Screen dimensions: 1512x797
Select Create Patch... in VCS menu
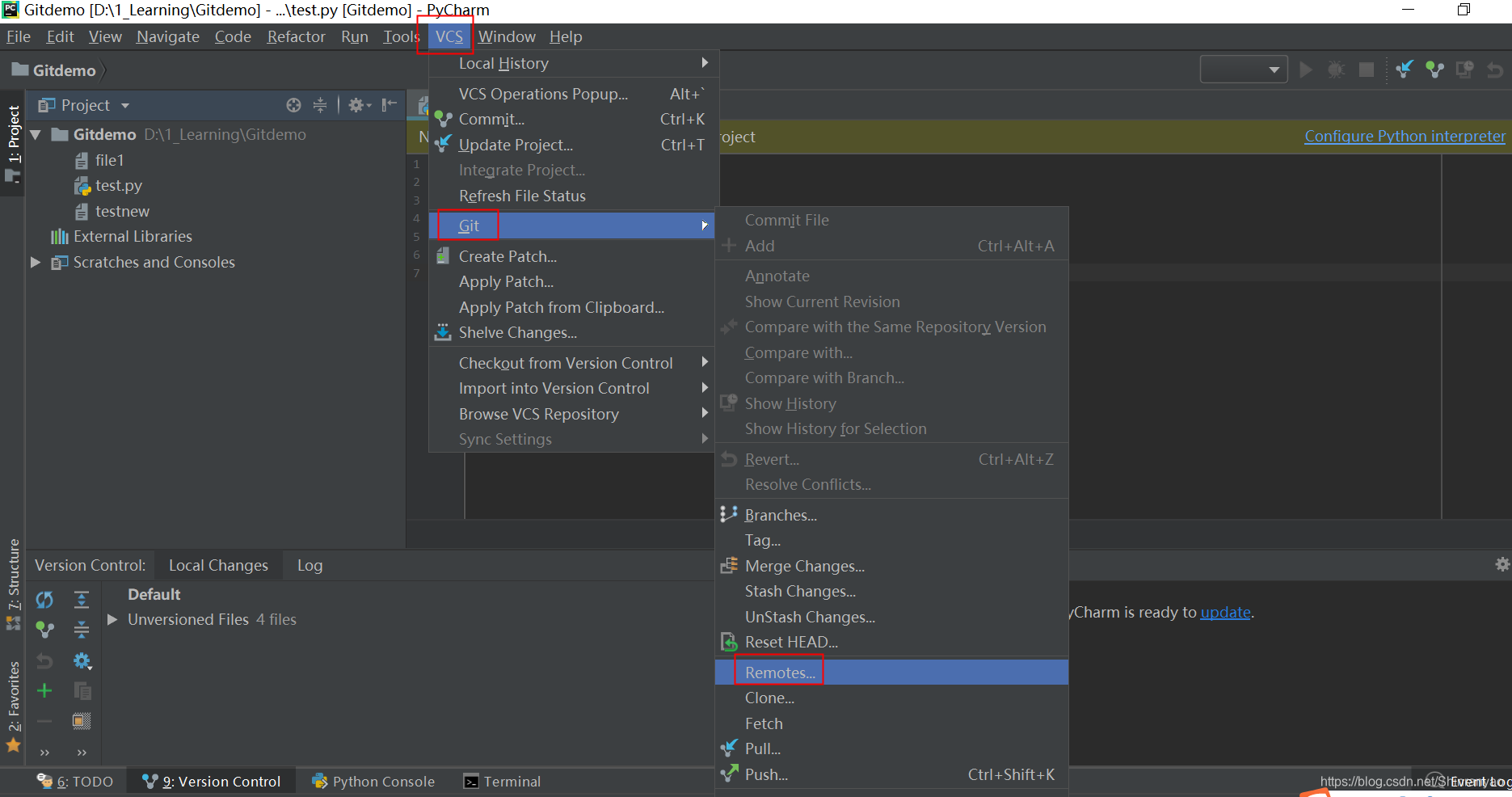pos(574,256)
